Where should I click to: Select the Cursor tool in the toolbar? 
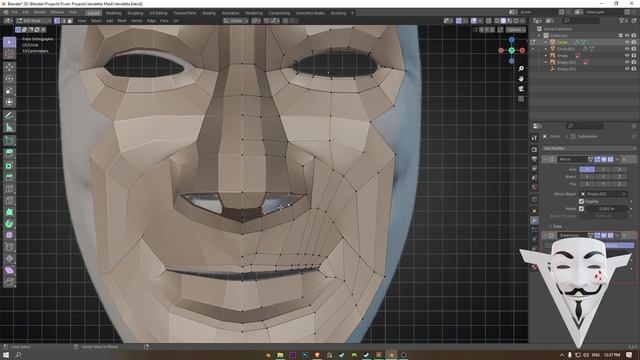(9, 54)
